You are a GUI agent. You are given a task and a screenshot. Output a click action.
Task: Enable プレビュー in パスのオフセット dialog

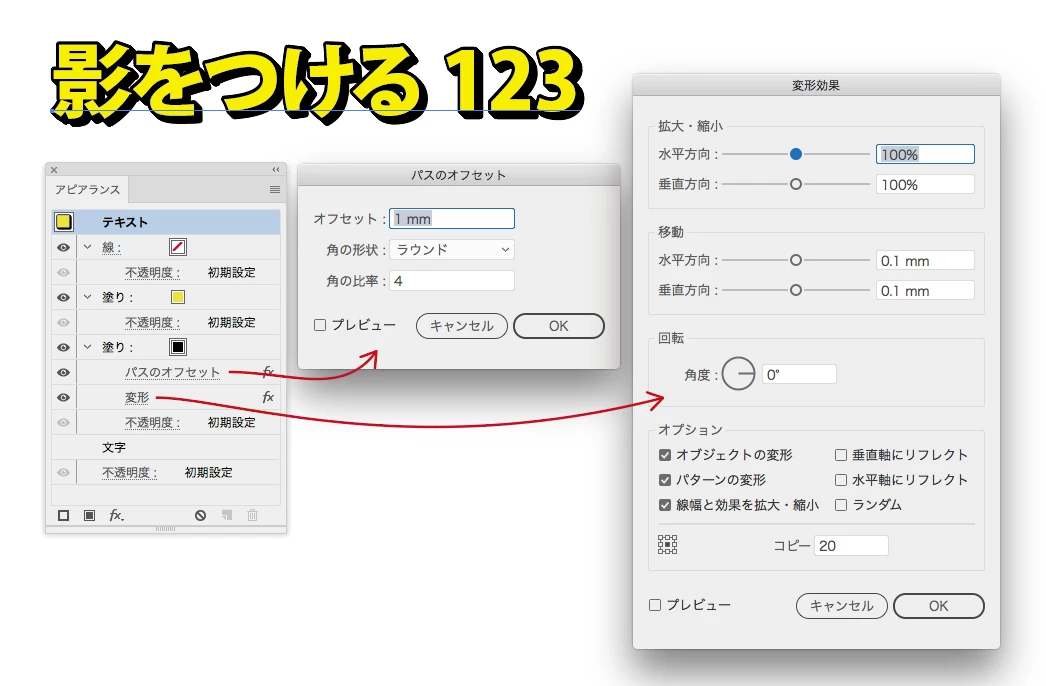[x=320, y=325]
